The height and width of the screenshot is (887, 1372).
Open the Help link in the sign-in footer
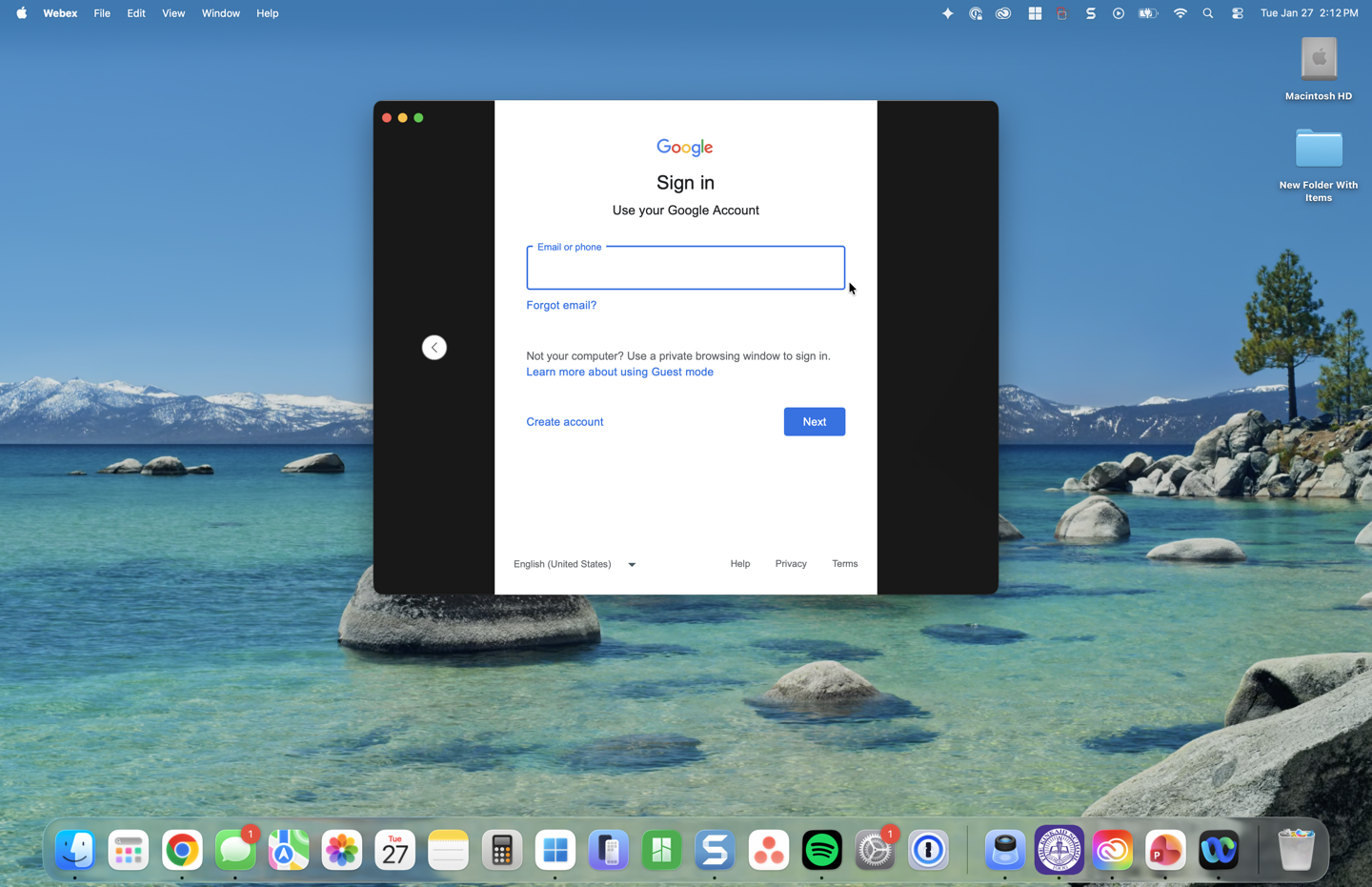click(x=740, y=564)
